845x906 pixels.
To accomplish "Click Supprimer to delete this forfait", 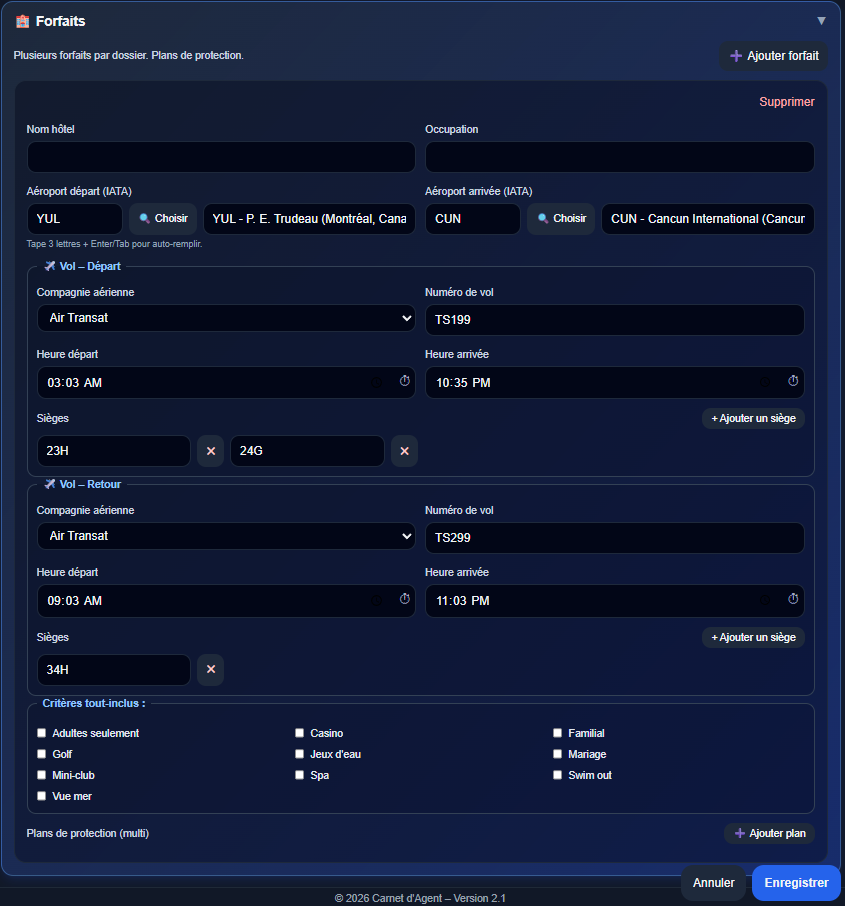I will point(786,102).
